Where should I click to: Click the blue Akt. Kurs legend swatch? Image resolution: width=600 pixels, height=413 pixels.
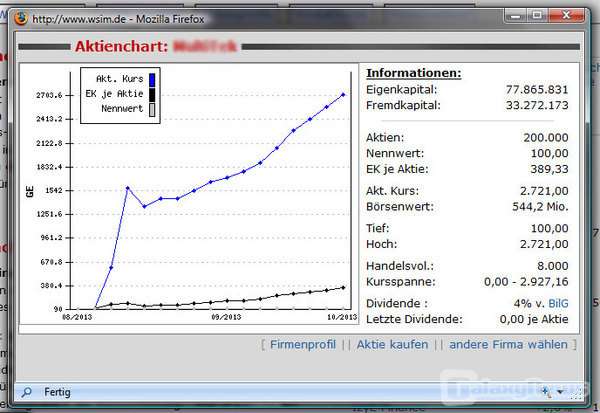pyautogui.click(x=152, y=79)
